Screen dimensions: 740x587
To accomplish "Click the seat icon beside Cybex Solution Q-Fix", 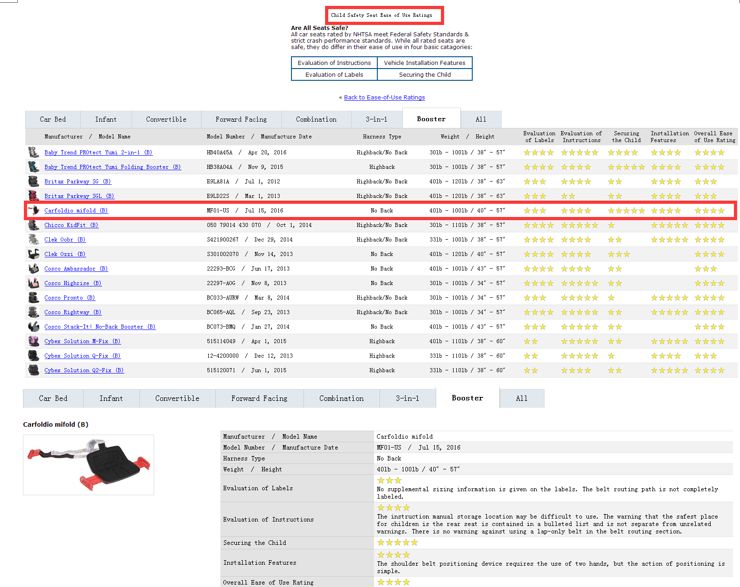I will (x=33, y=356).
